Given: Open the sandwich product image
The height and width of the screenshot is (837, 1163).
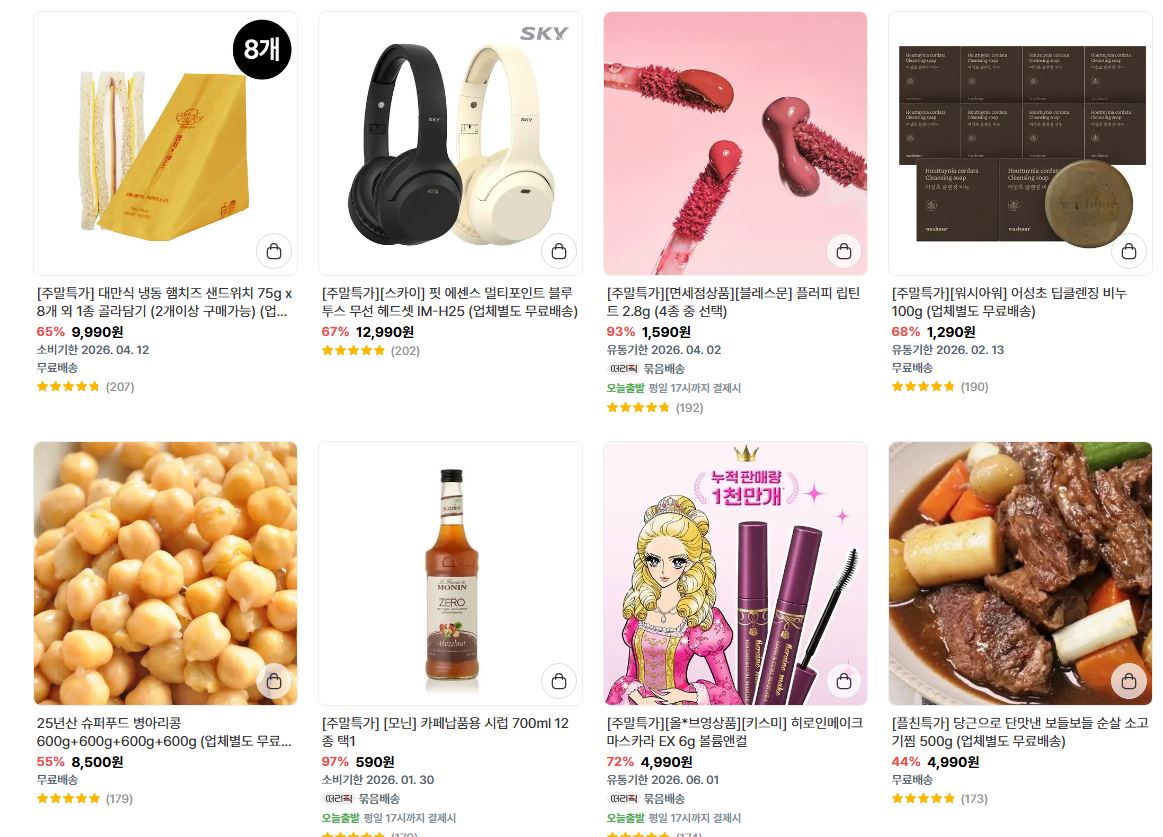Looking at the screenshot, I should [x=165, y=143].
